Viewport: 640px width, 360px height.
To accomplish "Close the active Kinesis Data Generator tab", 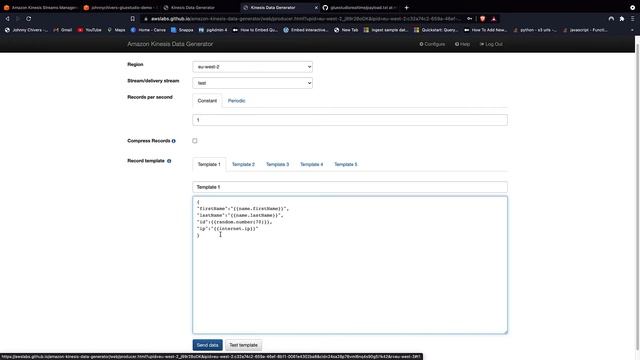I will coord(316,7).
